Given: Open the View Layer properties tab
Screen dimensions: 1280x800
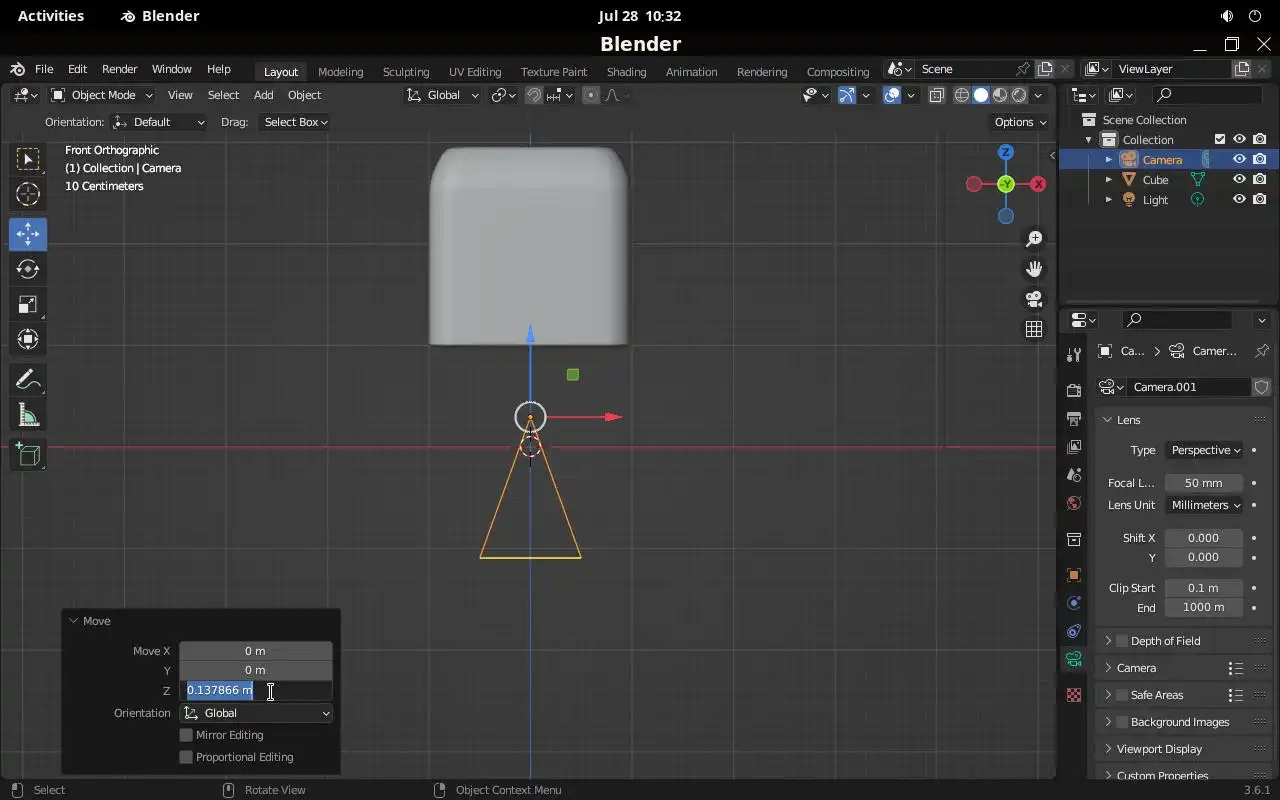Looking at the screenshot, I should (x=1074, y=446).
